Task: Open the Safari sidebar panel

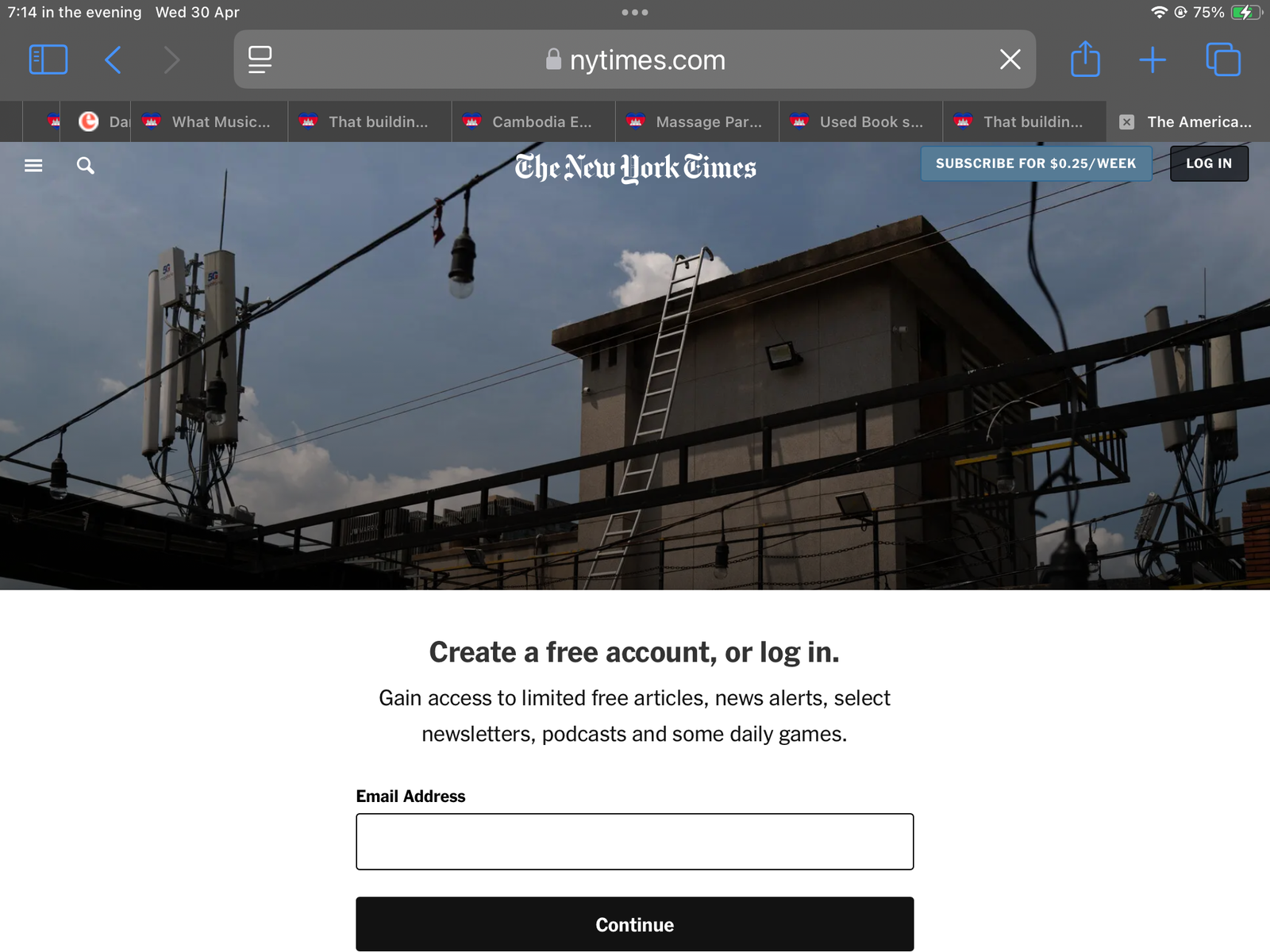Action: (x=48, y=59)
